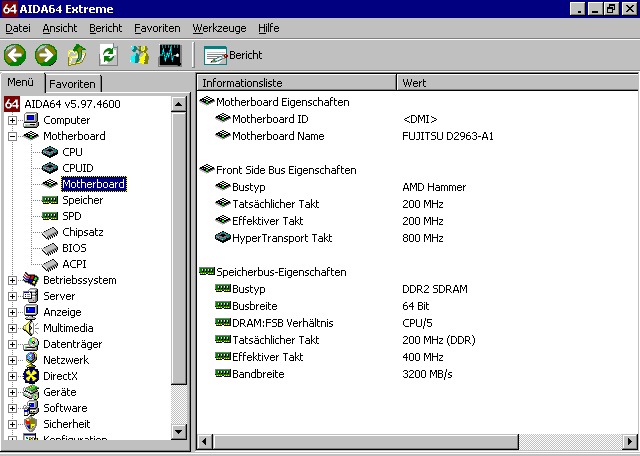Click the green Back arrow toolbar icon
This screenshot has height=456, width=640.
click(15, 55)
